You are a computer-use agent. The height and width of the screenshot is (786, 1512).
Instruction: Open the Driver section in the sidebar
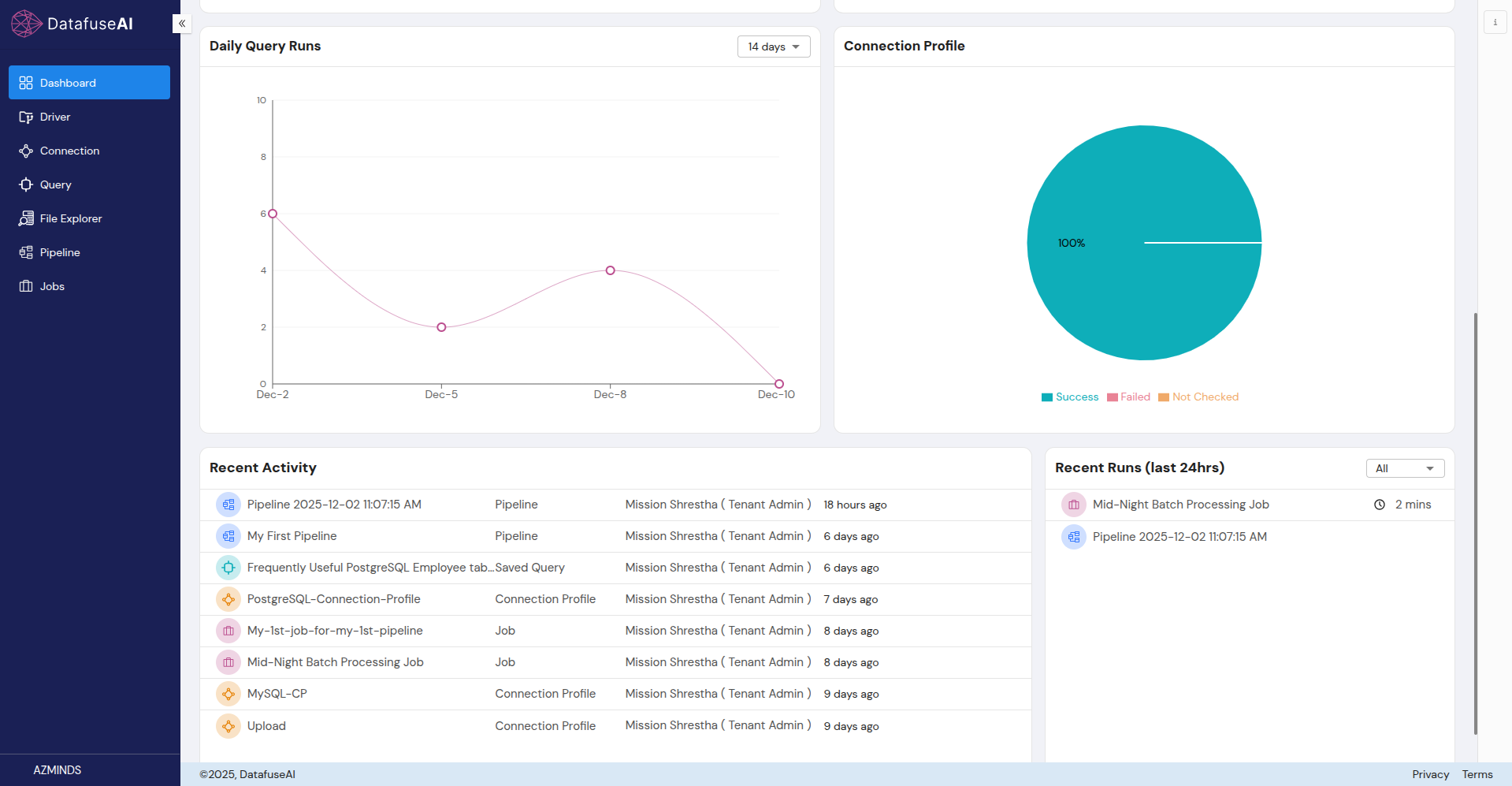click(54, 117)
